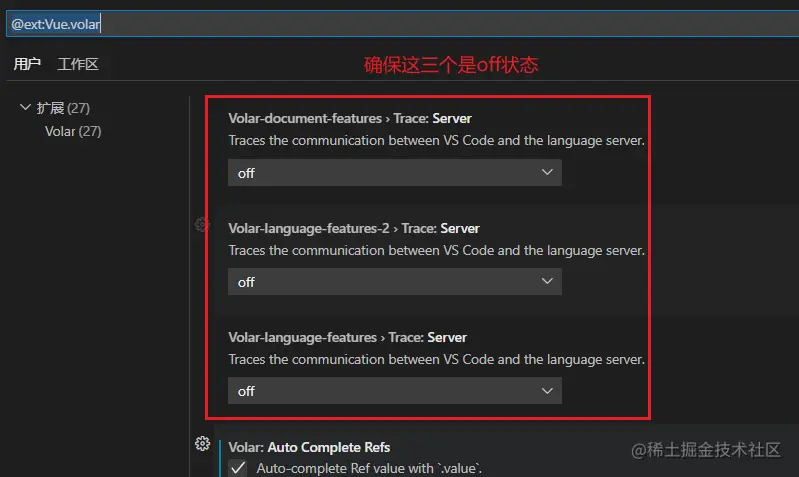Toggle the Auto-complete Ref value checkbox
799x477 pixels.
point(238,468)
